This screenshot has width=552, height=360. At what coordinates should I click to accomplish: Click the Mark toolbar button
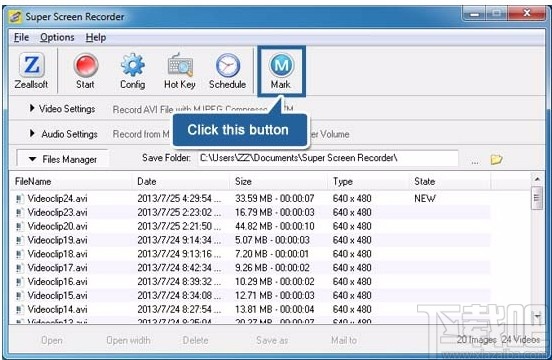(281, 71)
